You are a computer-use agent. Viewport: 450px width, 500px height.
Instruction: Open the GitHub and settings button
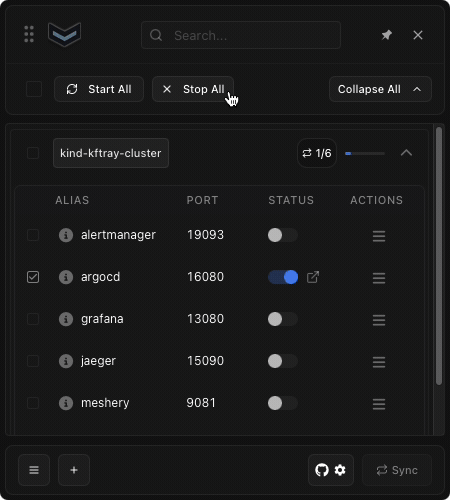tap(331, 470)
